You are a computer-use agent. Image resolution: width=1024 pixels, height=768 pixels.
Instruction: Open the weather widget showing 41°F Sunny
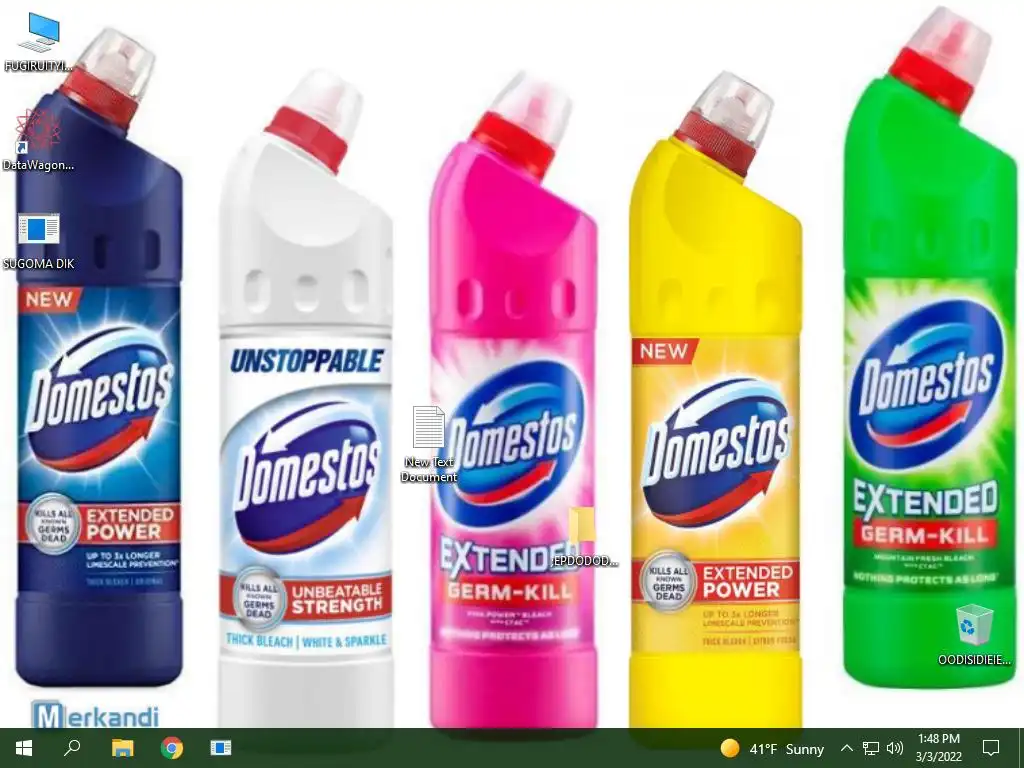pyautogui.click(x=772, y=748)
